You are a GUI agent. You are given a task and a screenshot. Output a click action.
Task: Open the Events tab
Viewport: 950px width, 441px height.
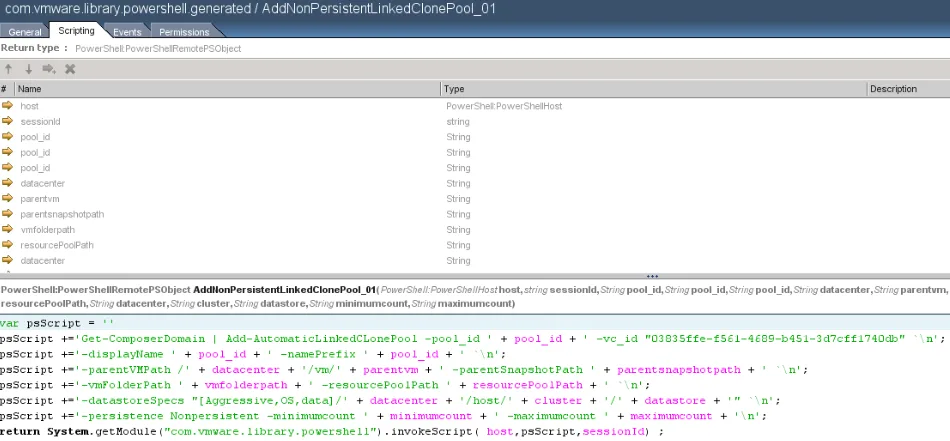[x=127, y=32]
